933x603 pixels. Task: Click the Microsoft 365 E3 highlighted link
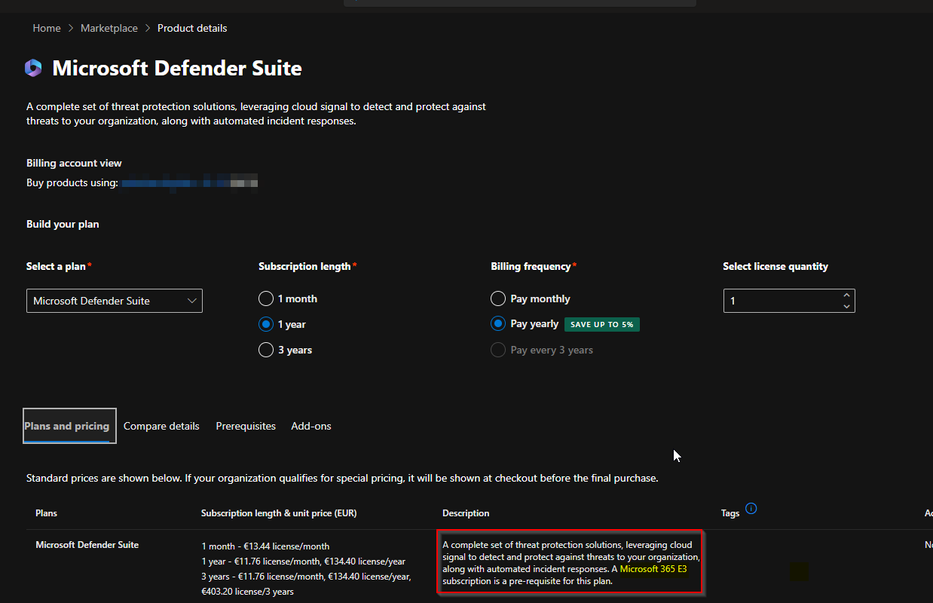tap(653, 568)
